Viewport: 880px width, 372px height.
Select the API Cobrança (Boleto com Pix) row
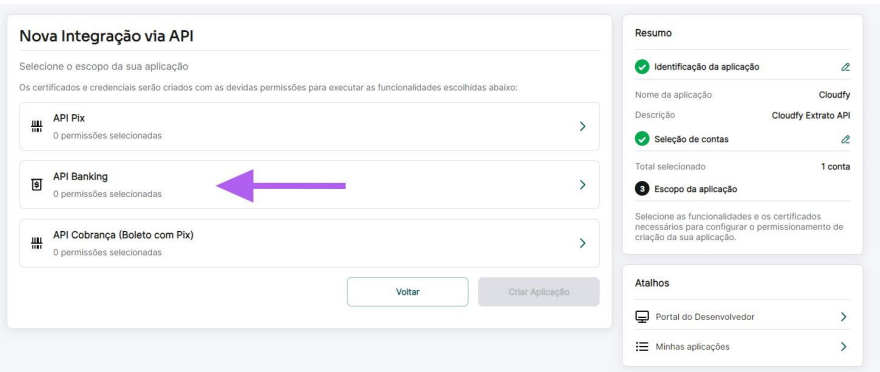tap(309, 244)
